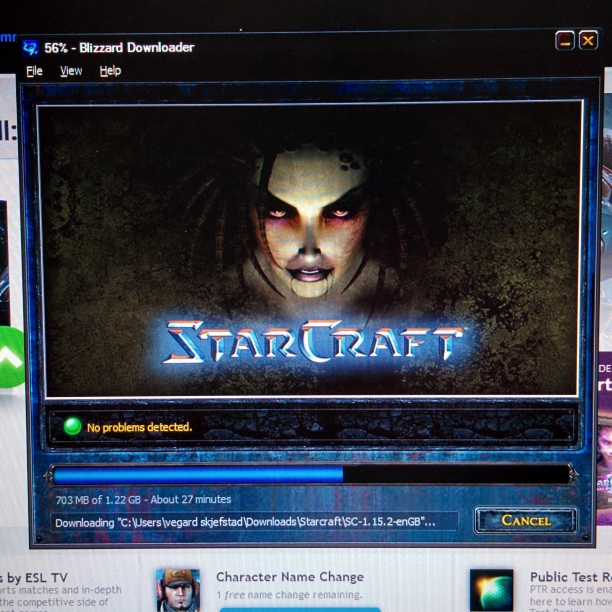Image resolution: width=612 pixels, height=612 pixels.
Task: Open the ESL TV link in browser
Action: 34,578
